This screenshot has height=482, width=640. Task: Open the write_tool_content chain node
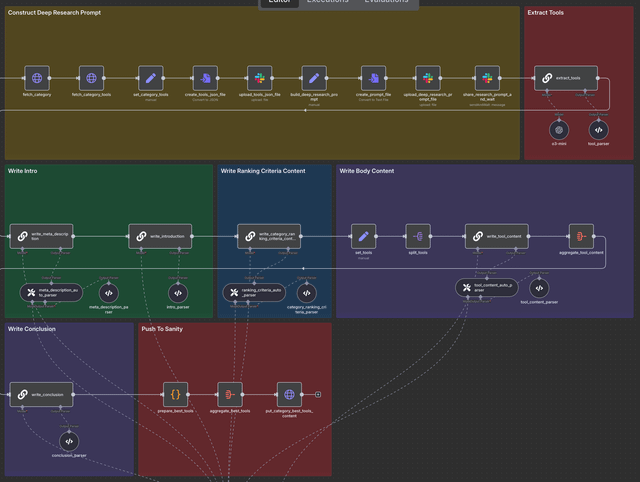pos(497,236)
